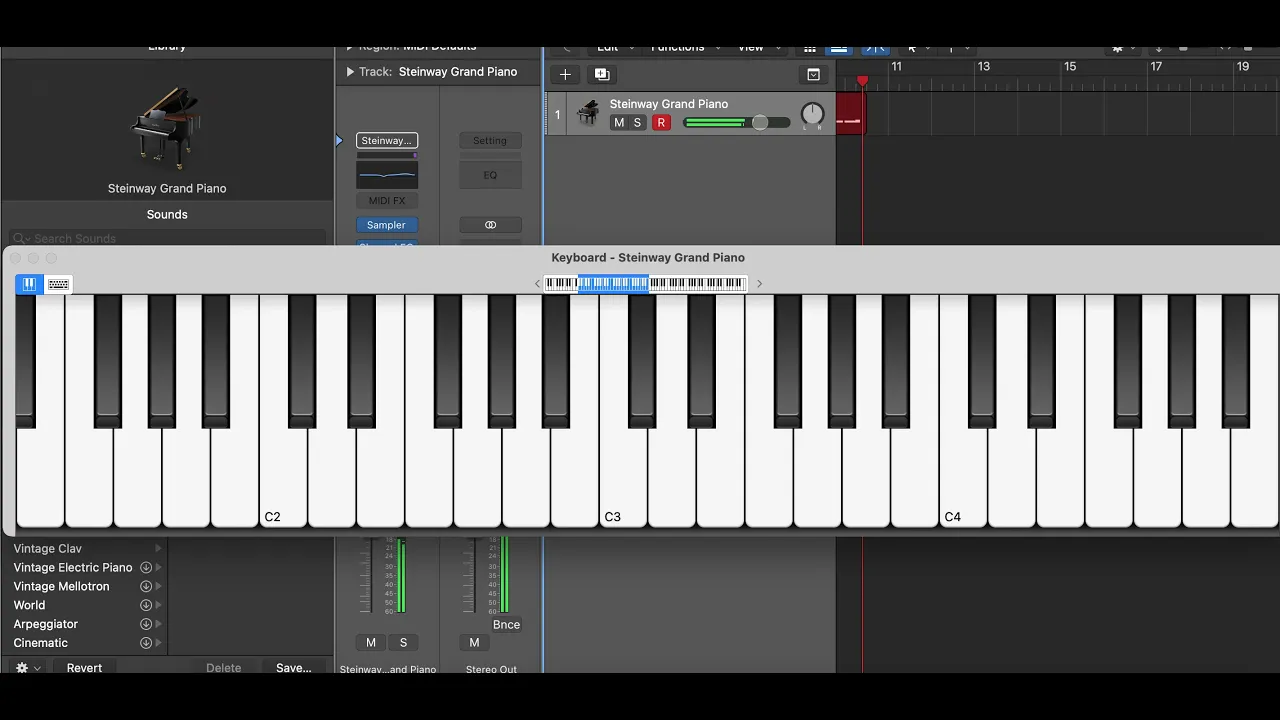Expand the Track Steinway Grand Piano inspector
1280x720 pixels.
click(x=350, y=72)
